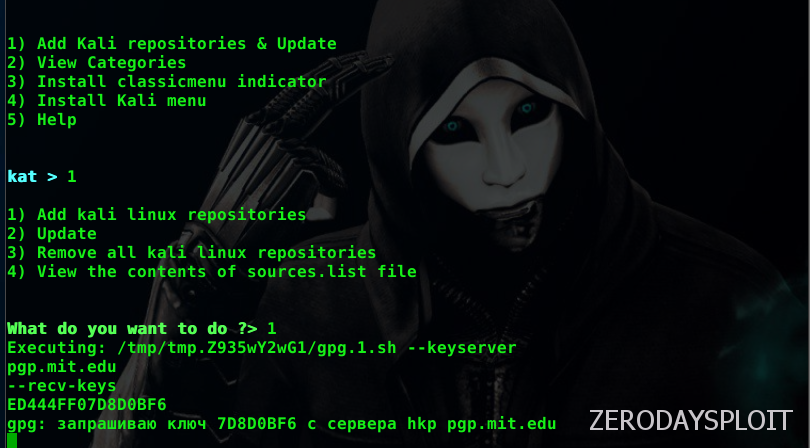This screenshot has height=448, width=810.
Task: Click the '--recv-keys' text line
Action: [62, 386]
